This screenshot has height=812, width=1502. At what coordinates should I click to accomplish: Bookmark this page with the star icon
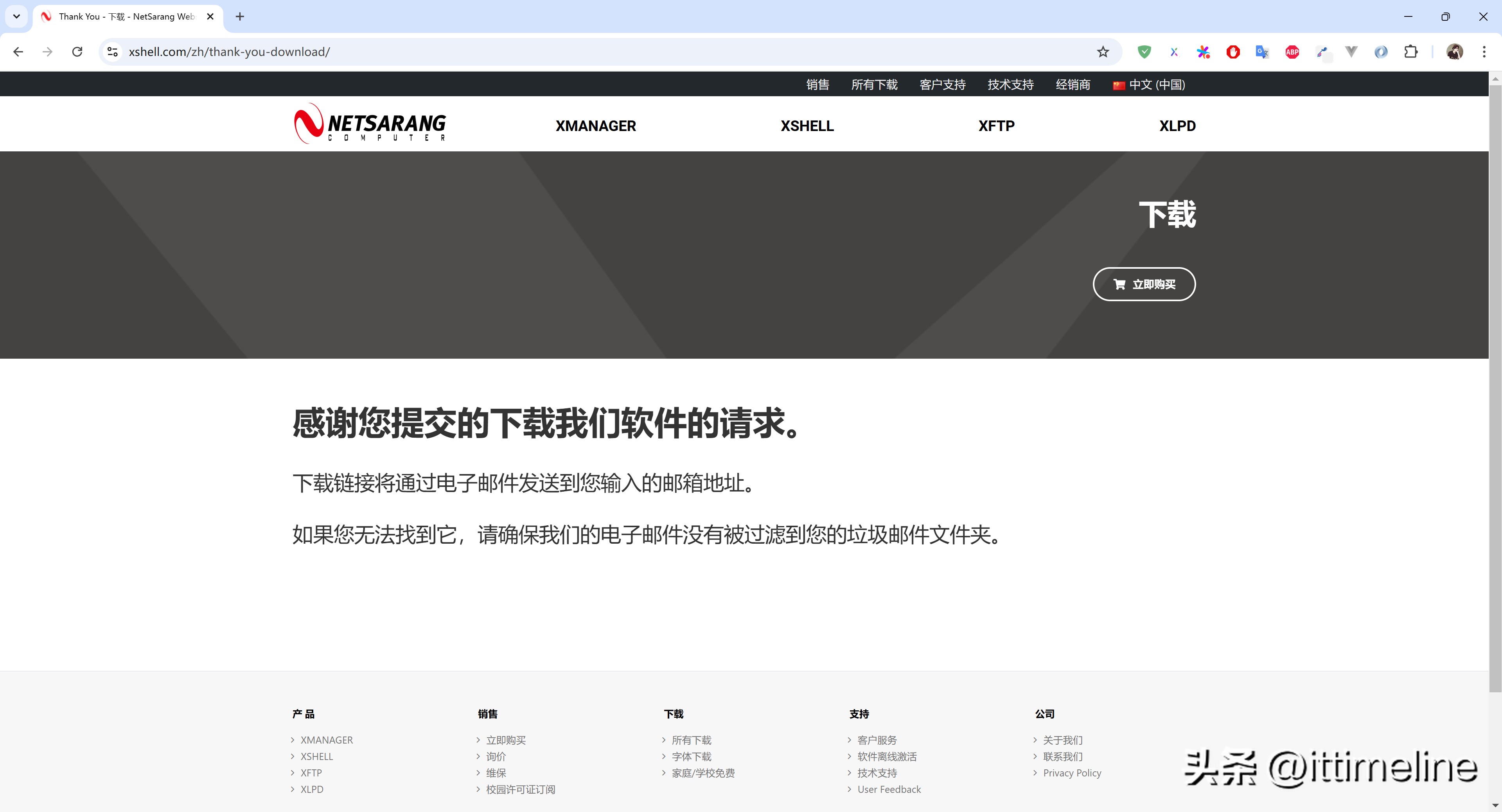coord(1103,52)
